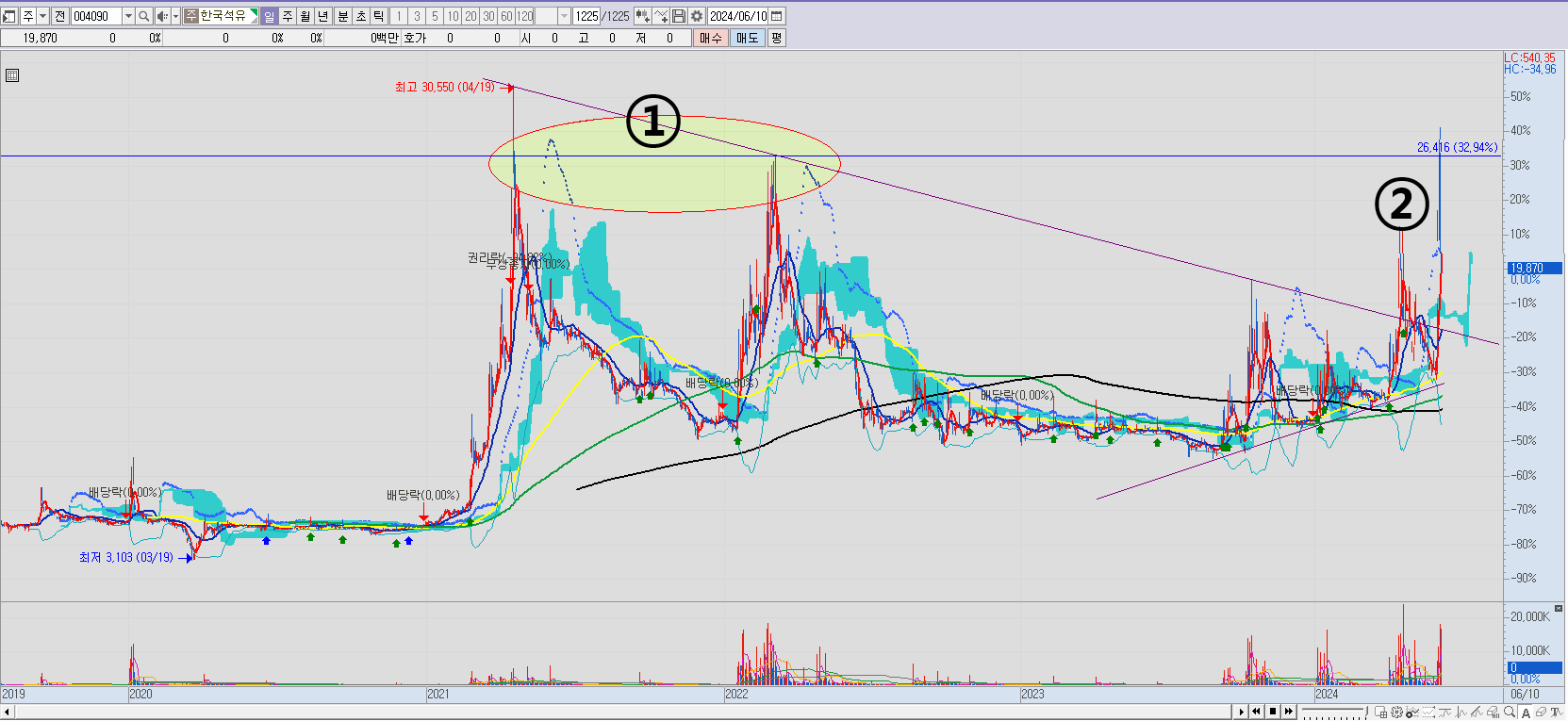
Task: Click the 호가 quote label
Action: [x=415, y=38]
